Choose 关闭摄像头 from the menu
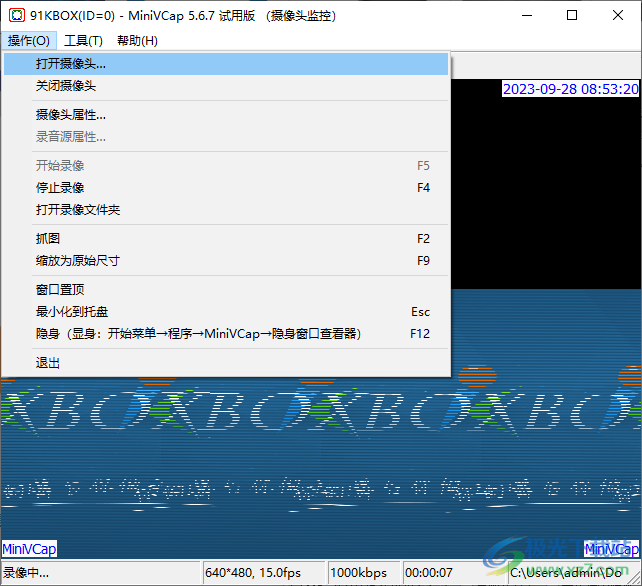This screenshot has height=586, width=642. (226, 86)
